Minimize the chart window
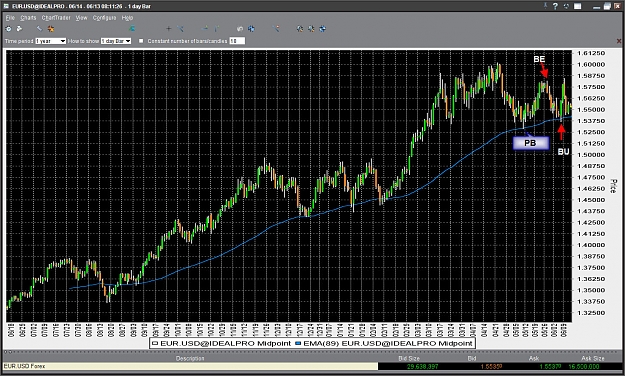The image size is (625, 376). 596,7
